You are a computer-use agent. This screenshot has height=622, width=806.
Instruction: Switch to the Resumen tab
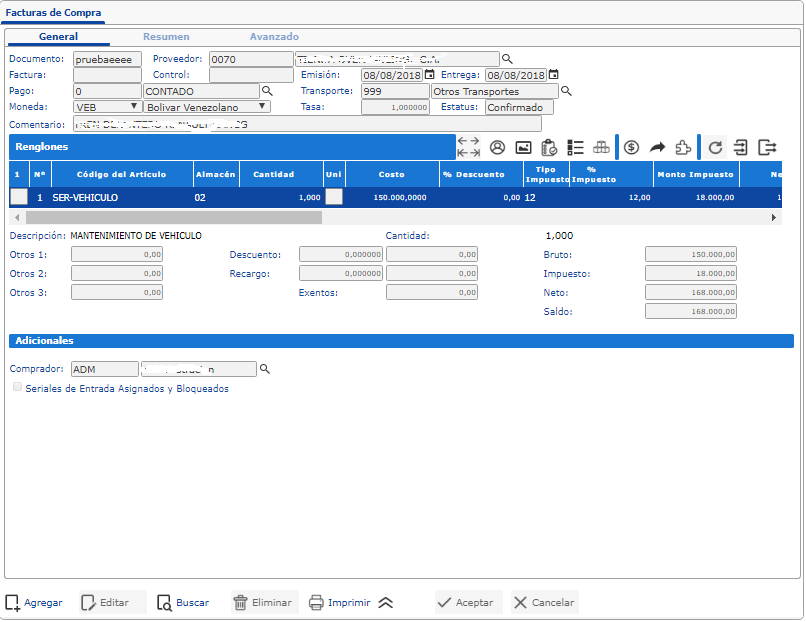[x=166, y=37]
